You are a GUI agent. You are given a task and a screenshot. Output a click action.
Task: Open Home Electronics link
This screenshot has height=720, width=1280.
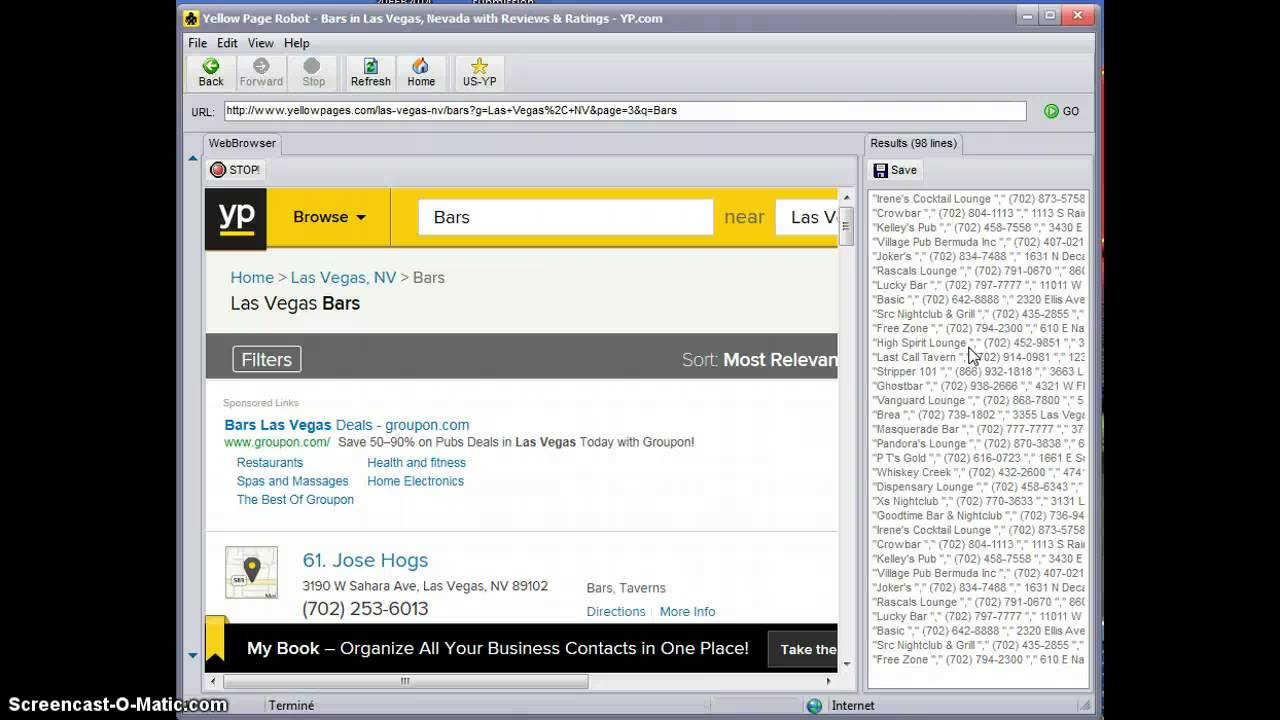click(415, 481)
